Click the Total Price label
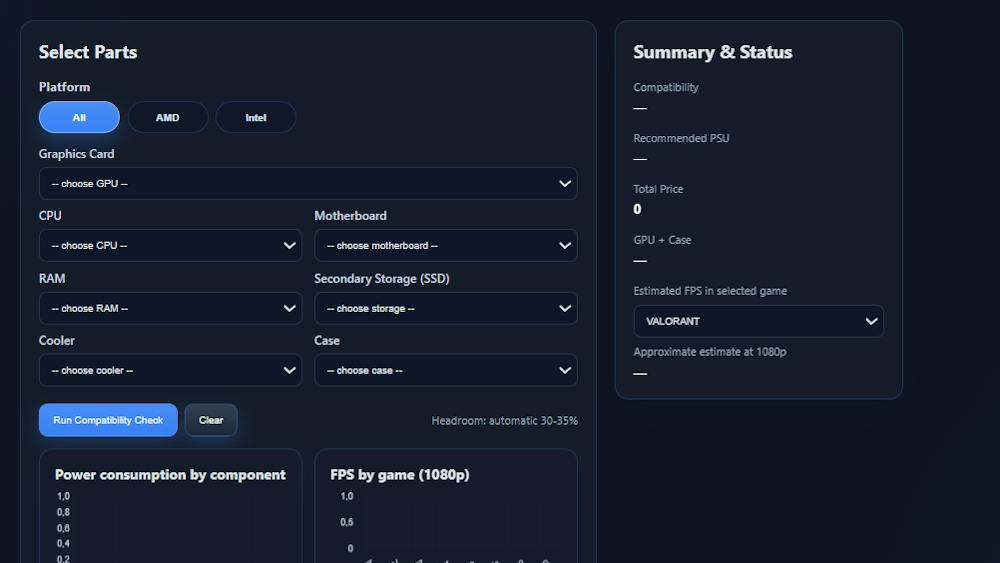 tap(658, 189)
